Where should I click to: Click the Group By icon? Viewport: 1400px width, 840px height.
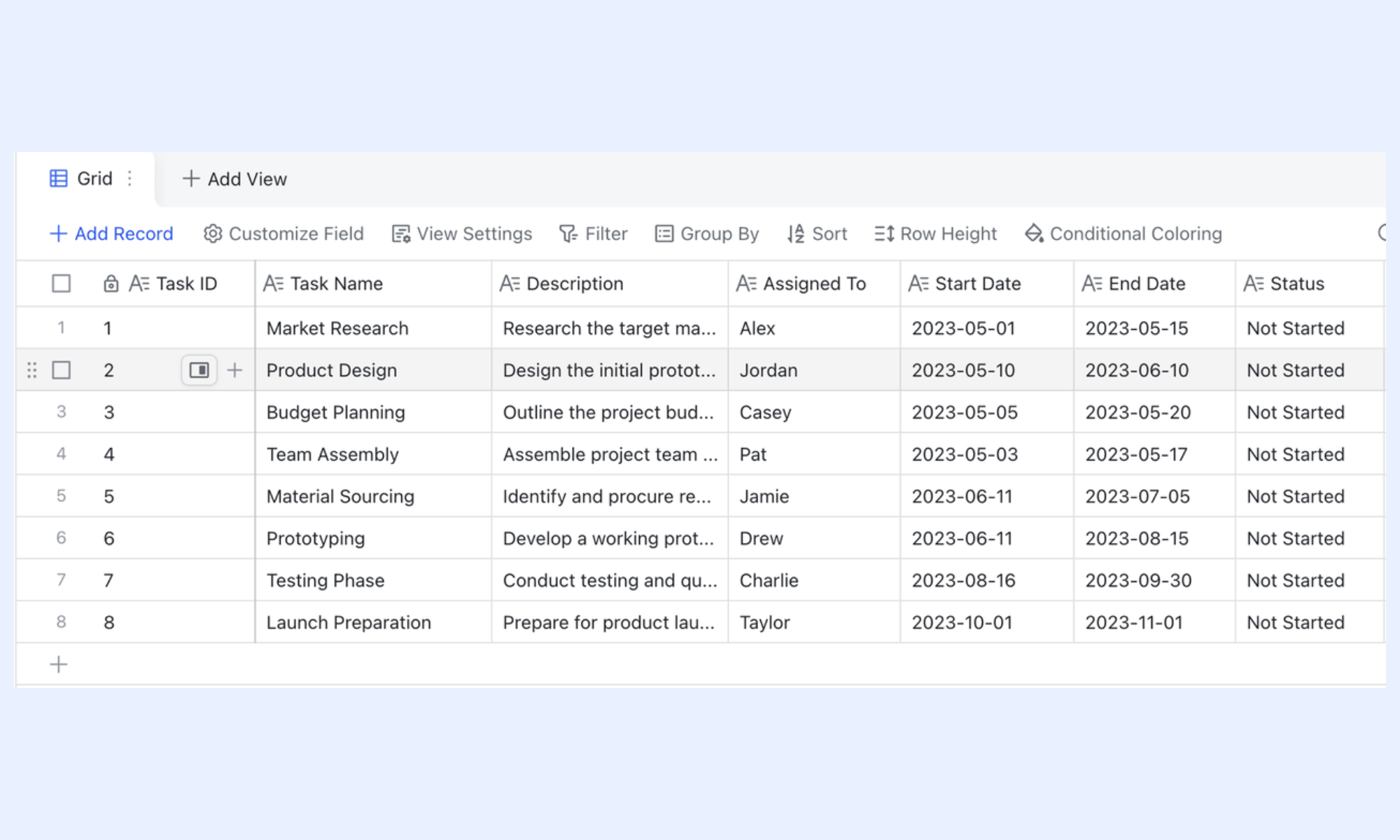click(x=664, y=234)
